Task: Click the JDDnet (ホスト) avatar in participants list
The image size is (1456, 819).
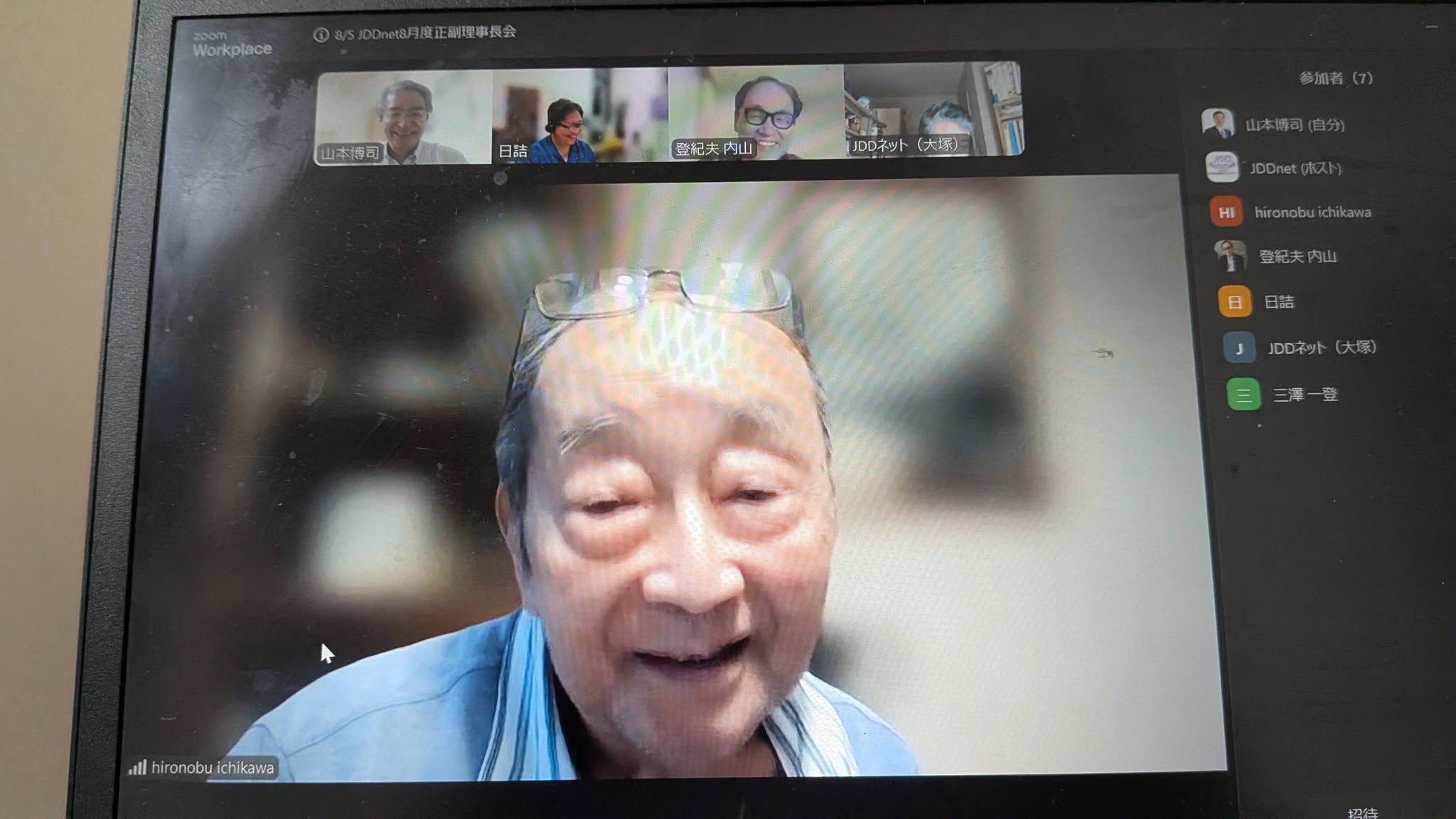Action: (1222, 168)
